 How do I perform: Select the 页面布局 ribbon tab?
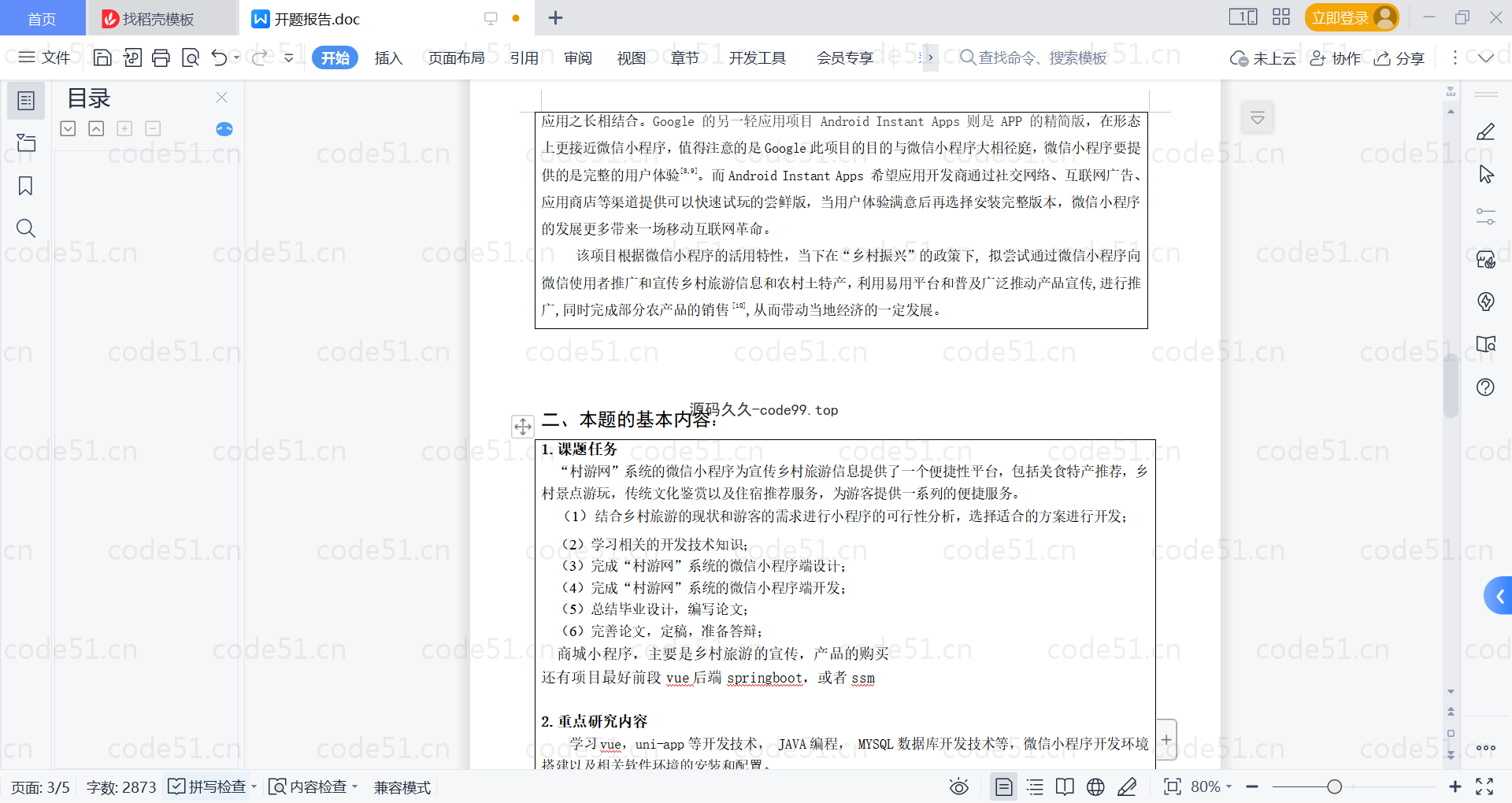click(x=456, y=57)
